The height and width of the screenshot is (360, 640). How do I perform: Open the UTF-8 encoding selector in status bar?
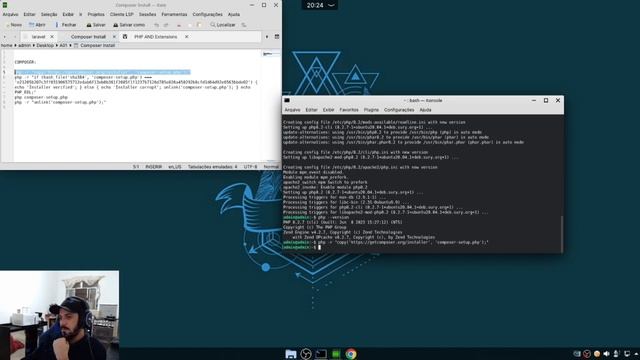[x=250, y=167]
